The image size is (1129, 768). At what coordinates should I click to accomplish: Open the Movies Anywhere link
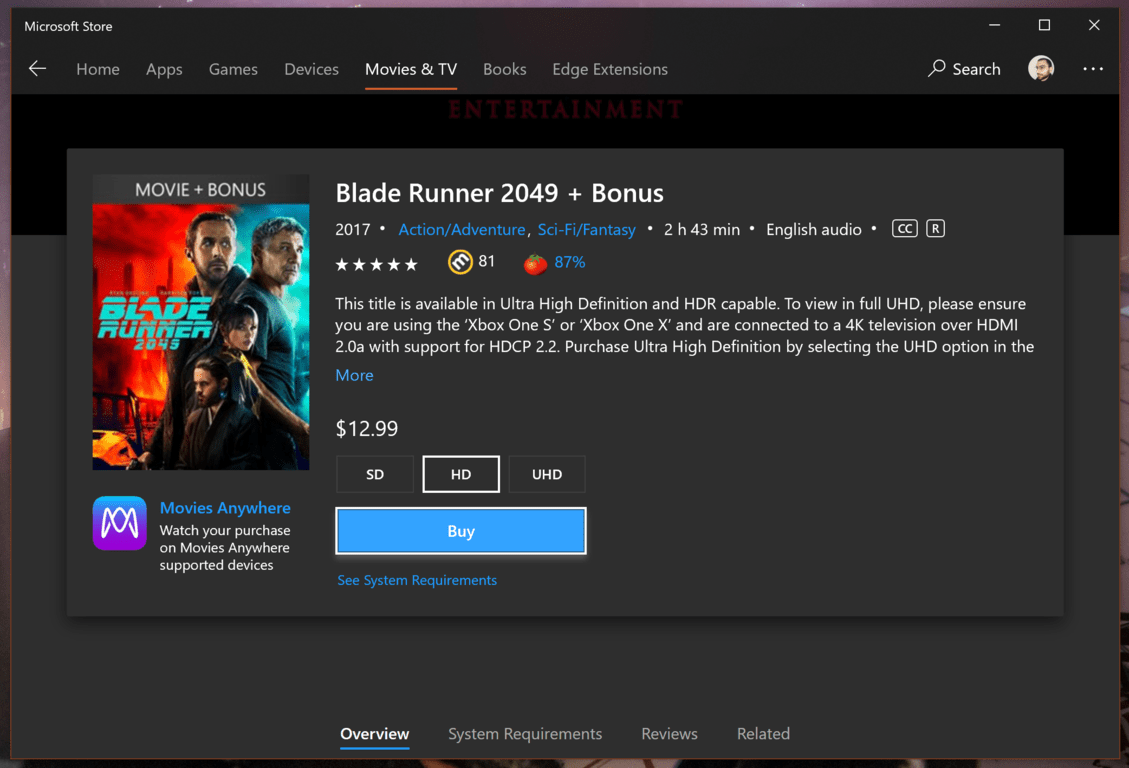[225, 507]
